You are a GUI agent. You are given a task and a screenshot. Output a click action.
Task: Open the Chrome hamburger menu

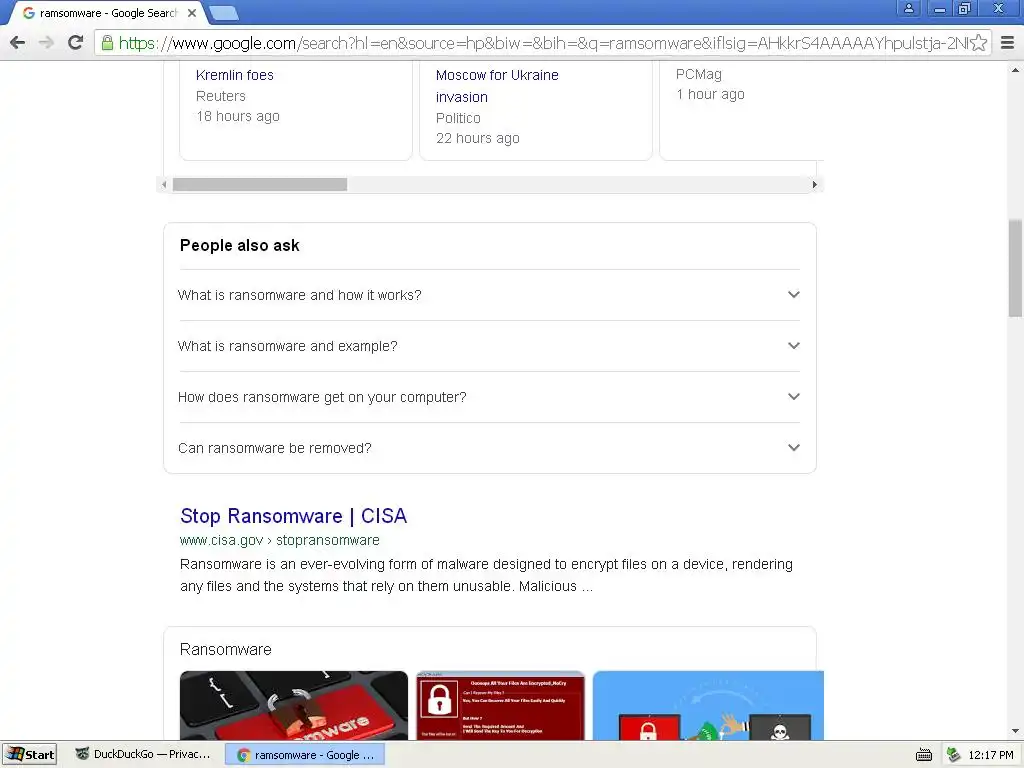(x=1008, y=43)
